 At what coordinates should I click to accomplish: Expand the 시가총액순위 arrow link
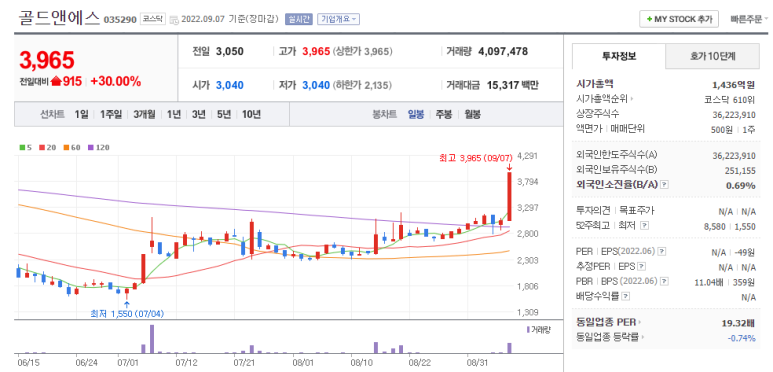632,99
